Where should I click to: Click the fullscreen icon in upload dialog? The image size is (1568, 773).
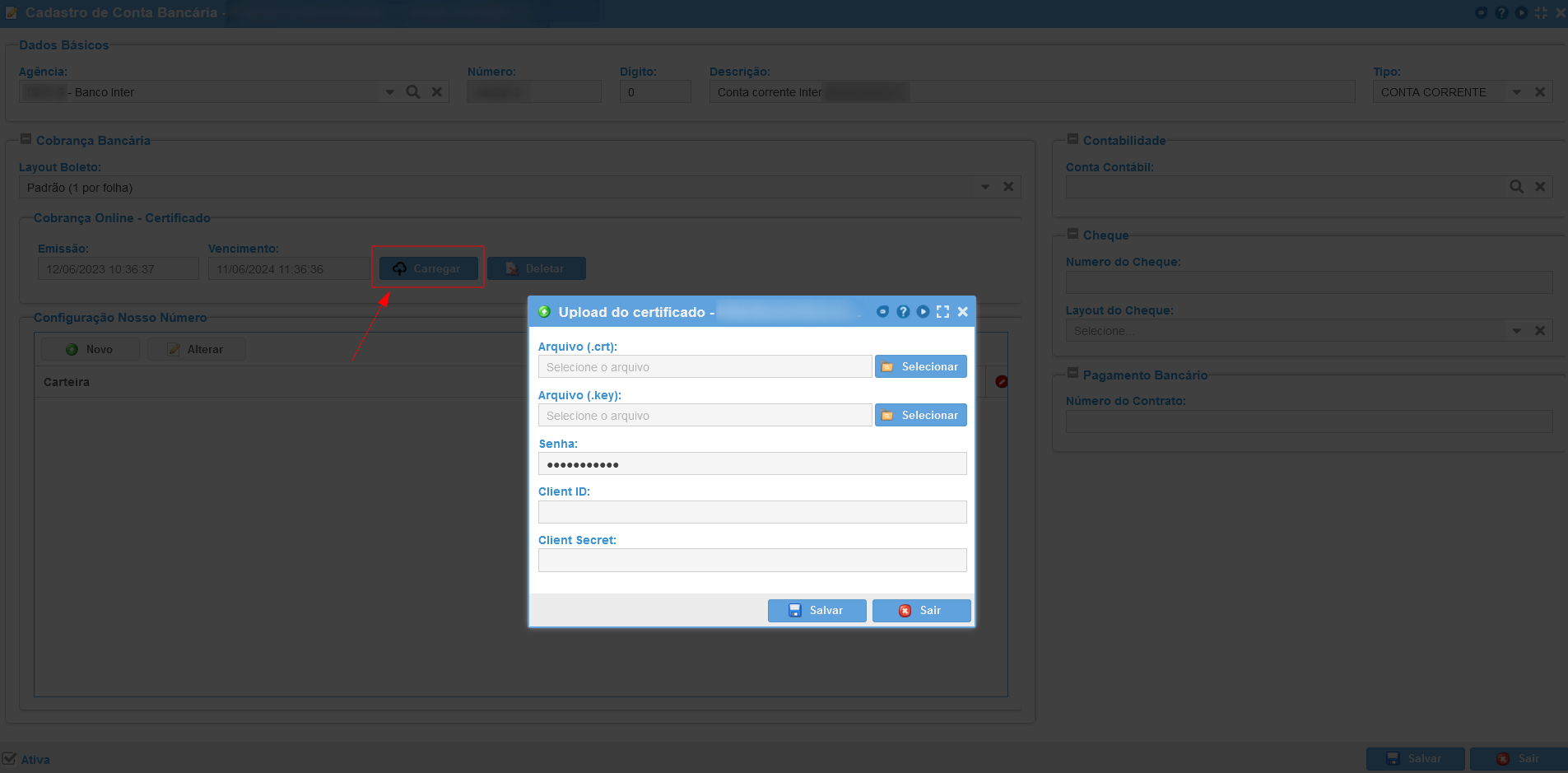coord(942,312)
